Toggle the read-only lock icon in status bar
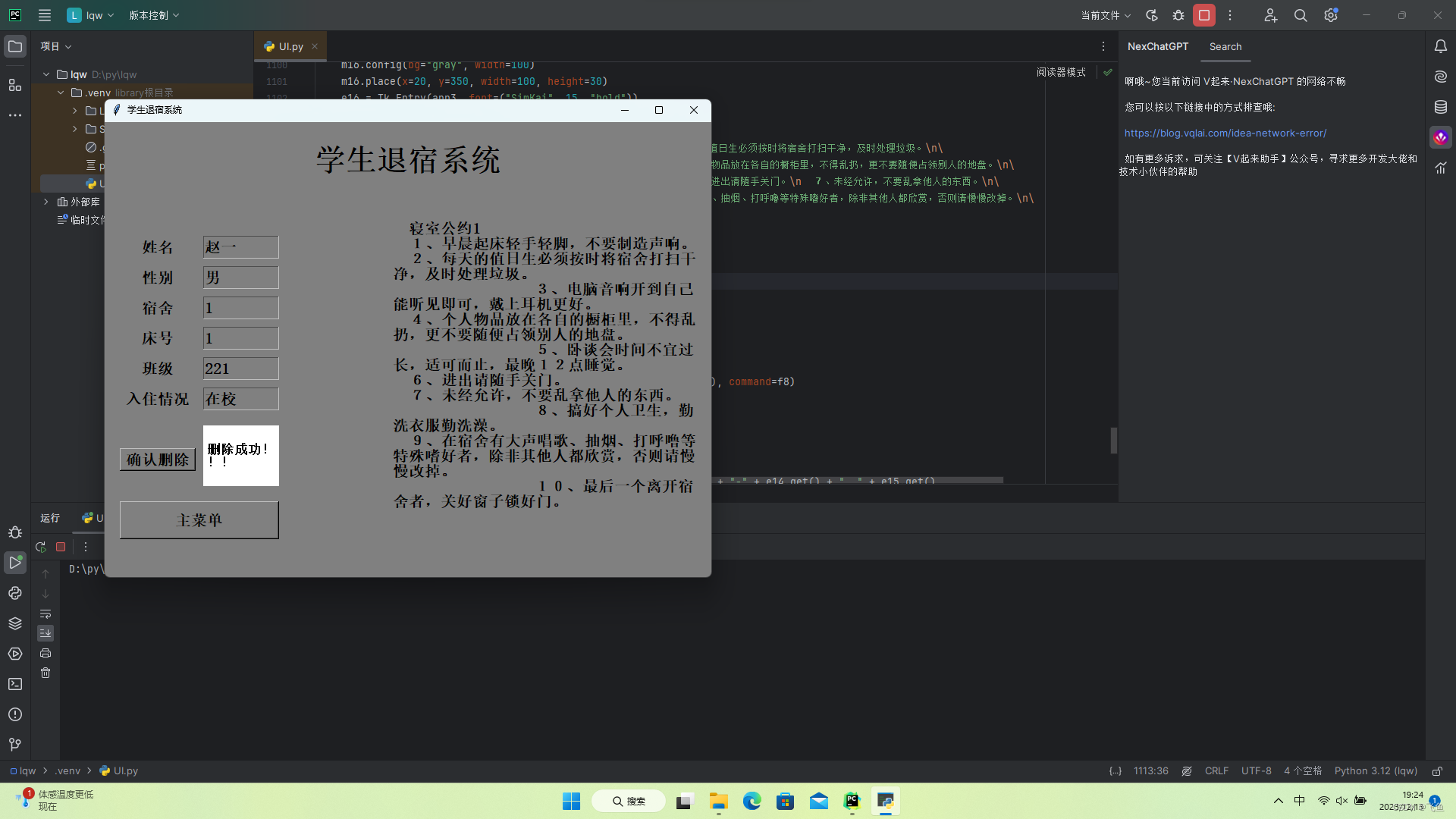Viewport: 1456px width, 819px height. 1437,770
